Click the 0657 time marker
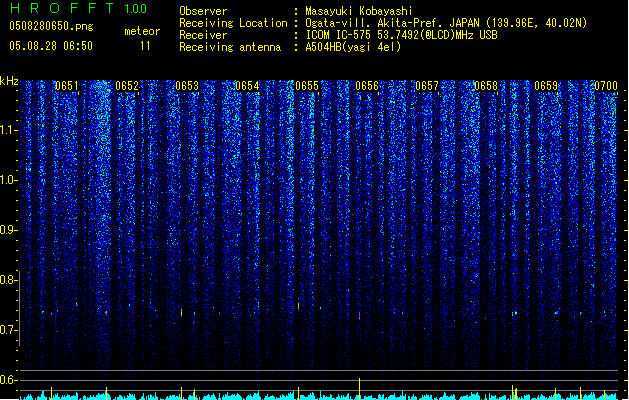 (427, 86)
